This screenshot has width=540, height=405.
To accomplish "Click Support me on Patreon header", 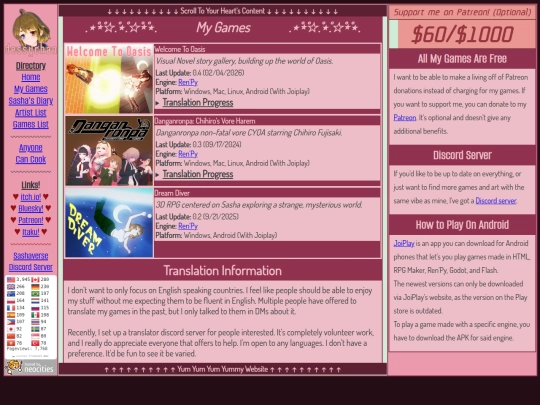I will click(462, 12).
